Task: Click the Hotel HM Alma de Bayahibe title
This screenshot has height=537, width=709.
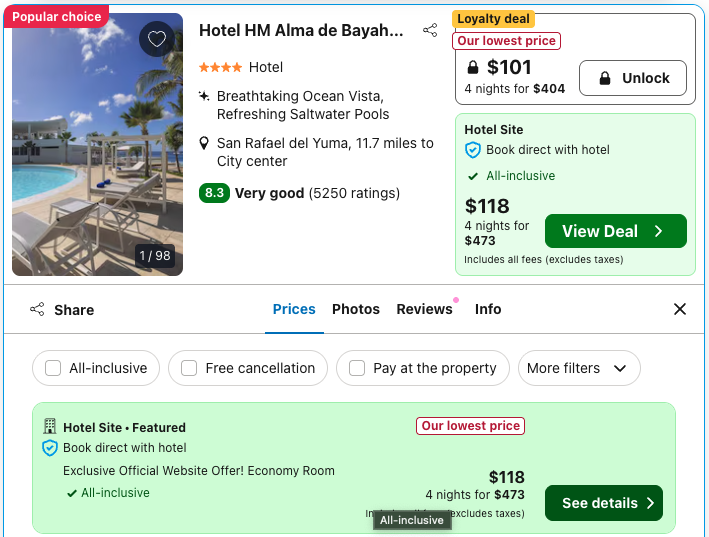Action: (301, 30)
